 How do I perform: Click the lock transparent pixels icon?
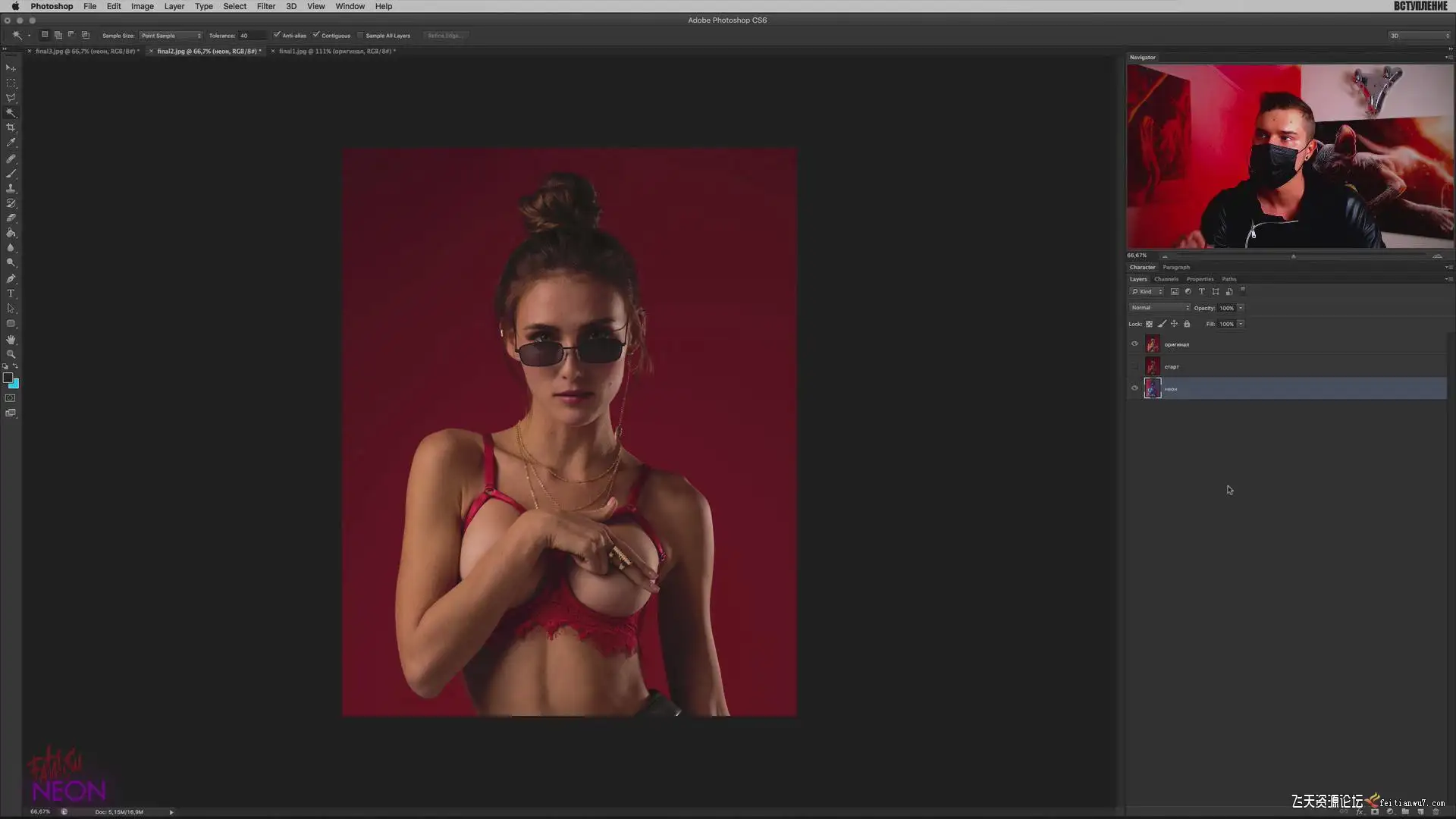pos(1149,324)
